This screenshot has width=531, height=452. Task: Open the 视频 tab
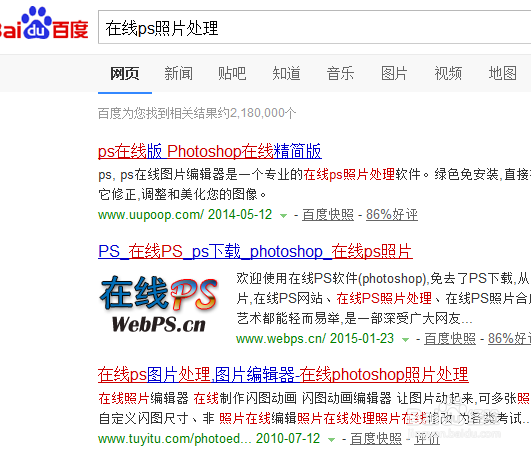click(448, 73)
